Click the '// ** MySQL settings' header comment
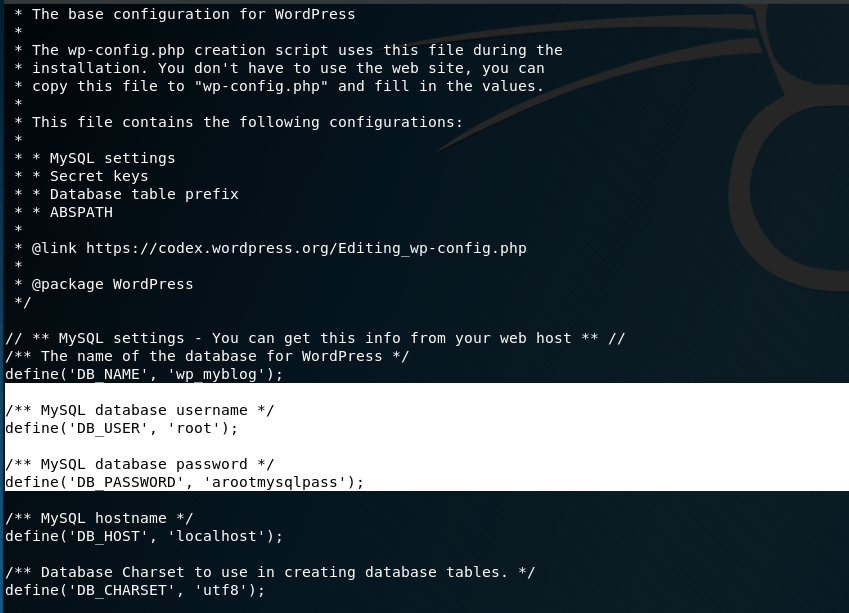Image resolution: width=849 pixels, height=613 pixels. pyautogui.click(x=315, y=339)
